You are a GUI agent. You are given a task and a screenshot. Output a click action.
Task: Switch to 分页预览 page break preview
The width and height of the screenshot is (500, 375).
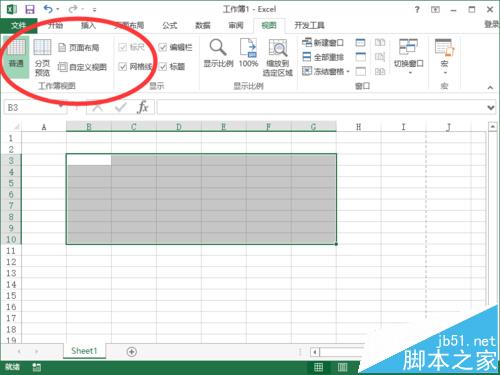point(42,57)
